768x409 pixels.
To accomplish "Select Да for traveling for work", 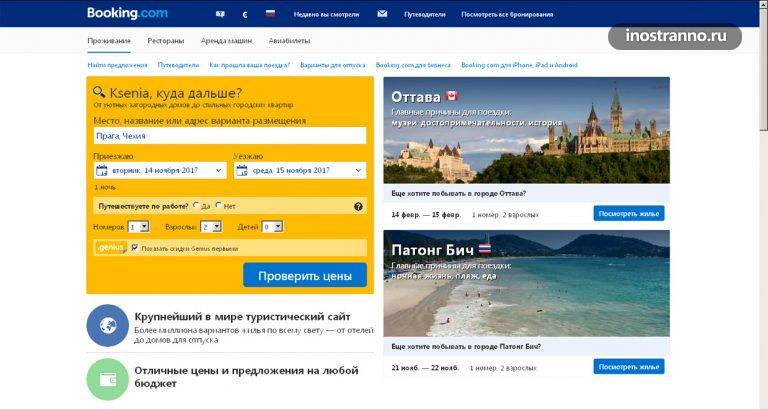I will [x=196, y=205].
